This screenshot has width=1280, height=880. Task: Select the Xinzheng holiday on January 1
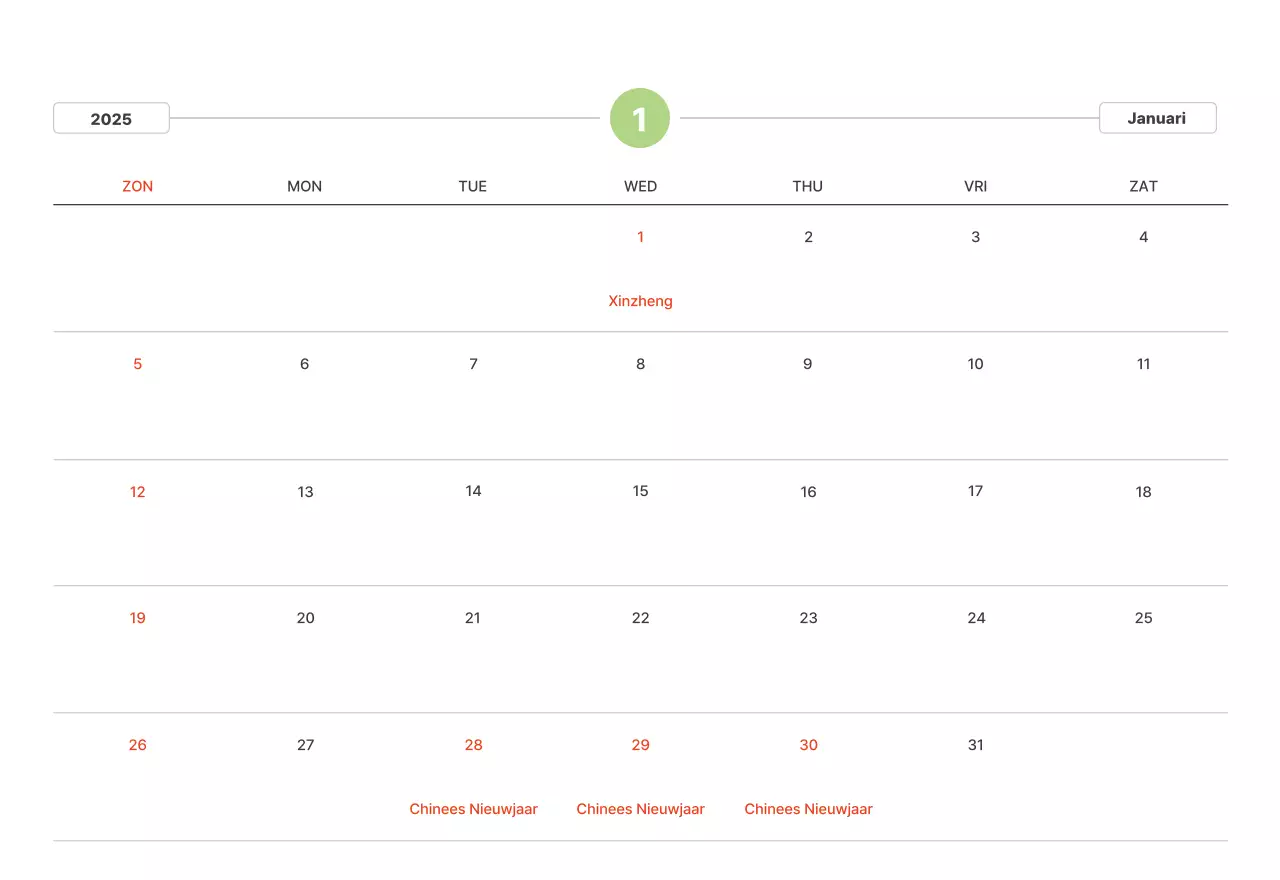pos(640,301)
